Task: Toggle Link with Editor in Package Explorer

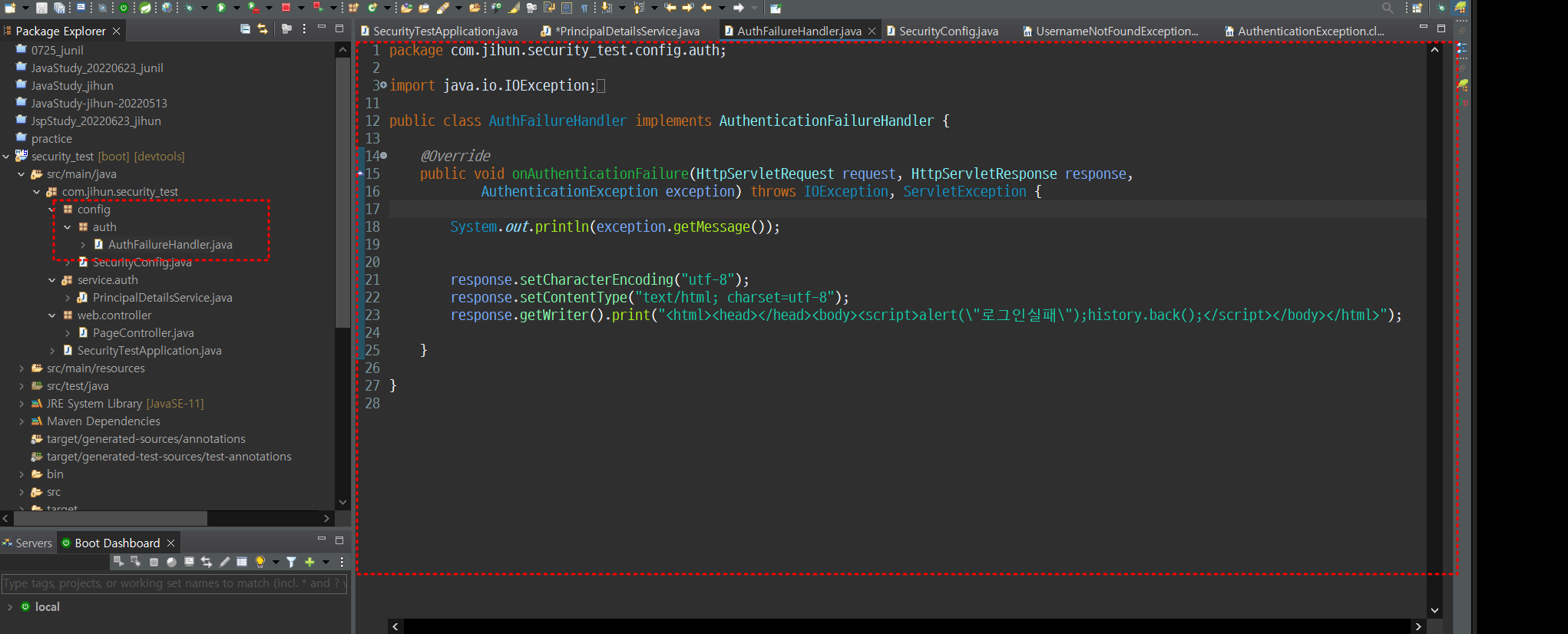Action: [263, 29]
